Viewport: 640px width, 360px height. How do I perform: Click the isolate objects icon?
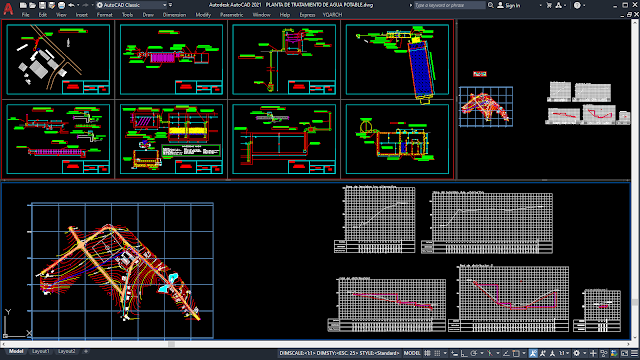tap(604, 353)
